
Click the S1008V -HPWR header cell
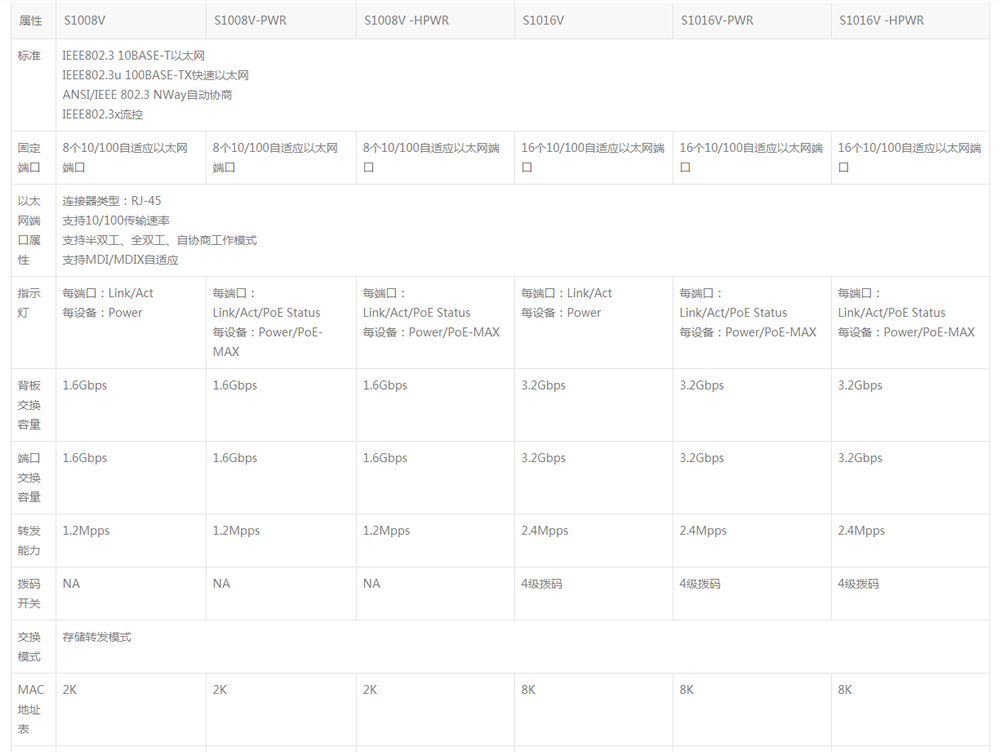pos(403,19)
